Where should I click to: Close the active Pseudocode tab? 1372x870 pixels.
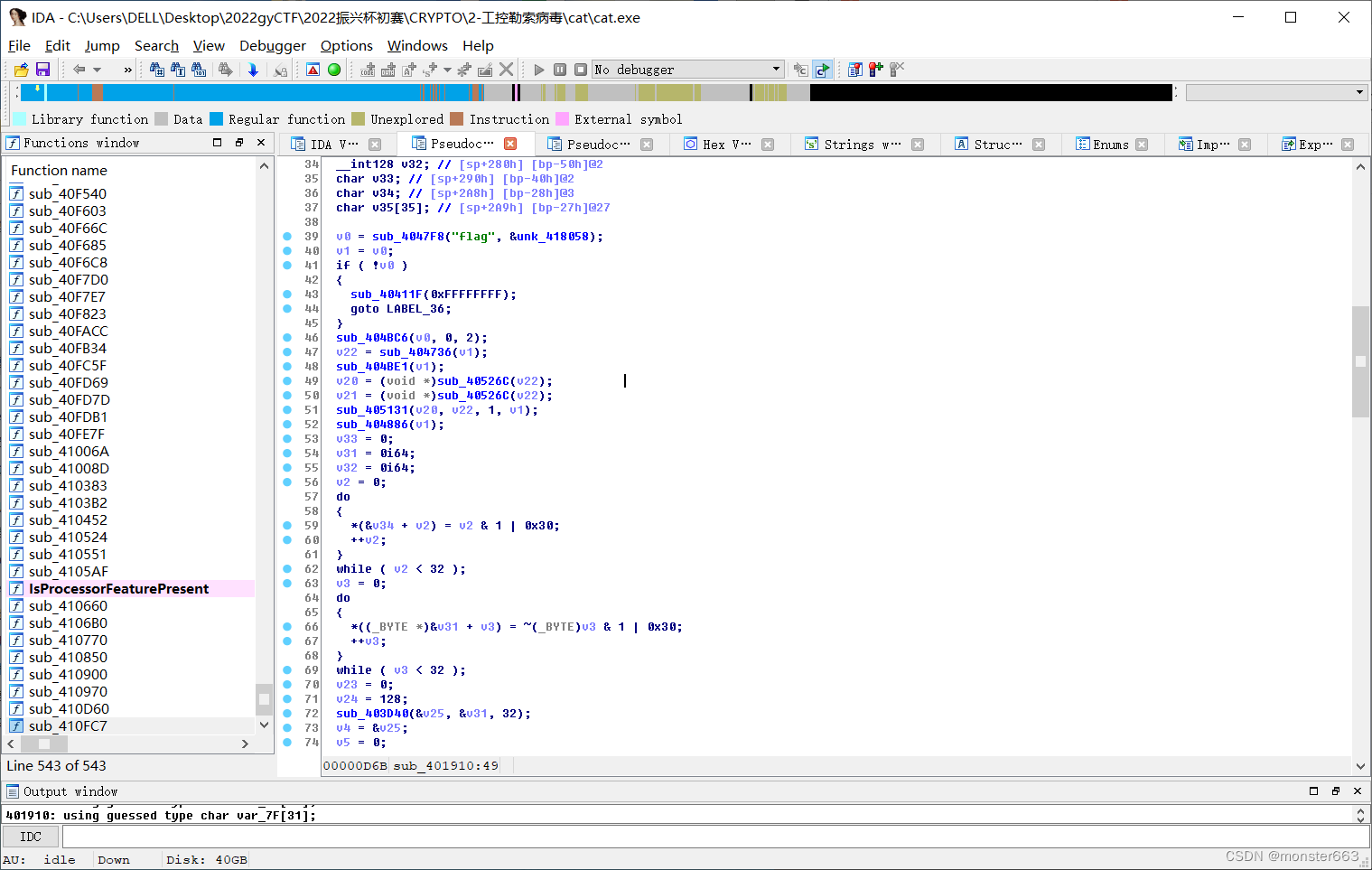tap(510, 144)
